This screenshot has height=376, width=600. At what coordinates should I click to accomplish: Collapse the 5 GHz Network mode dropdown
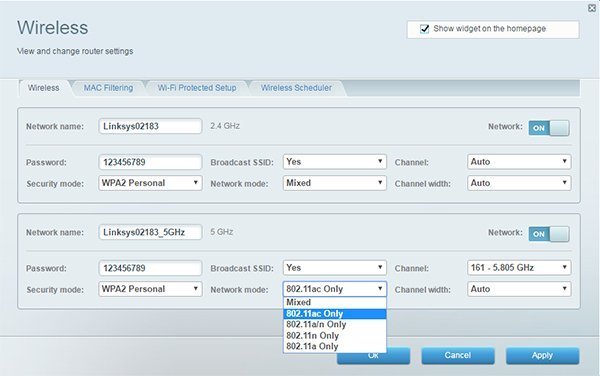[x=334, y=289]
